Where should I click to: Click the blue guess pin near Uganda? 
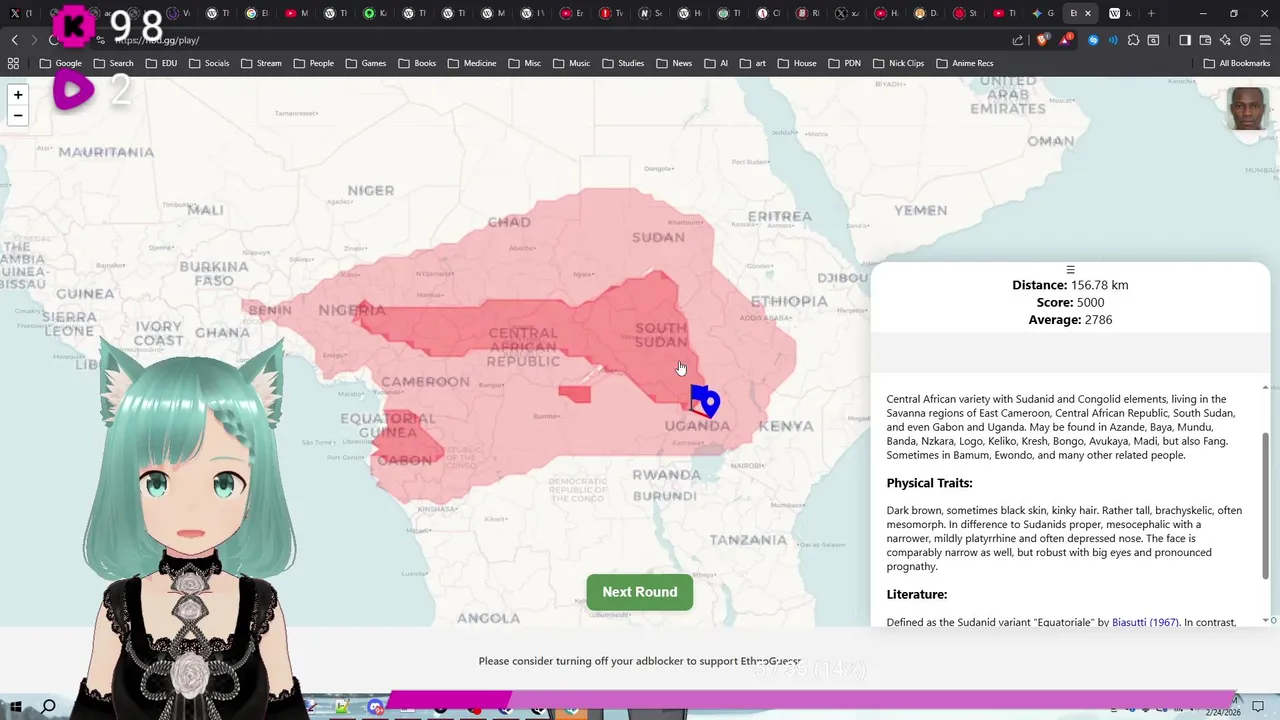click(711, 404)
